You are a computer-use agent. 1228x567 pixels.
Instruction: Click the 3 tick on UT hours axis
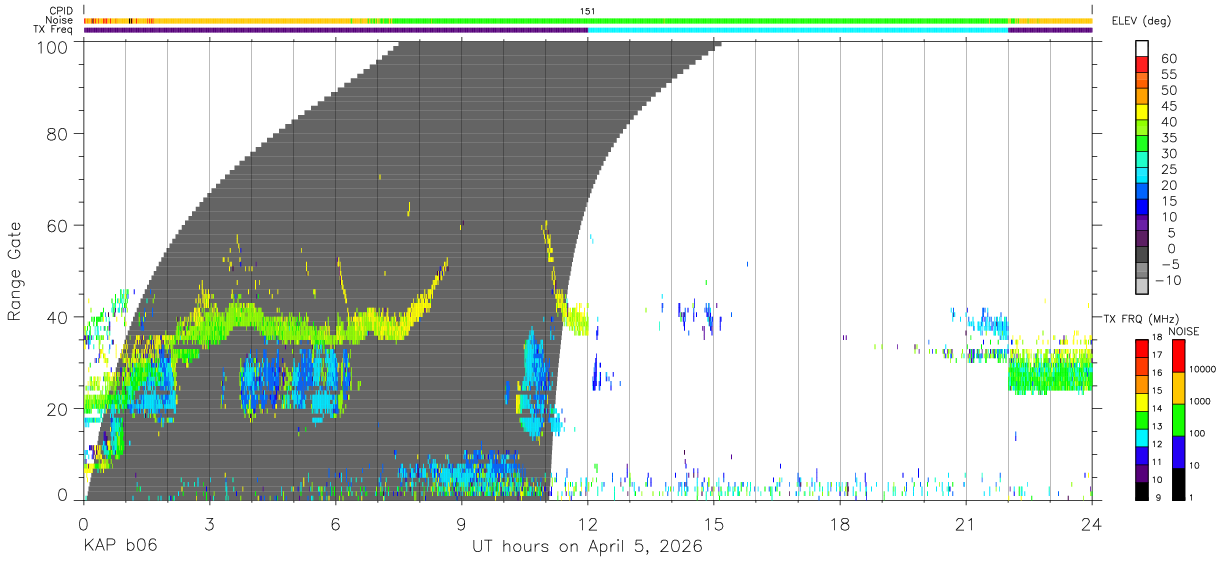coord(209,523)
